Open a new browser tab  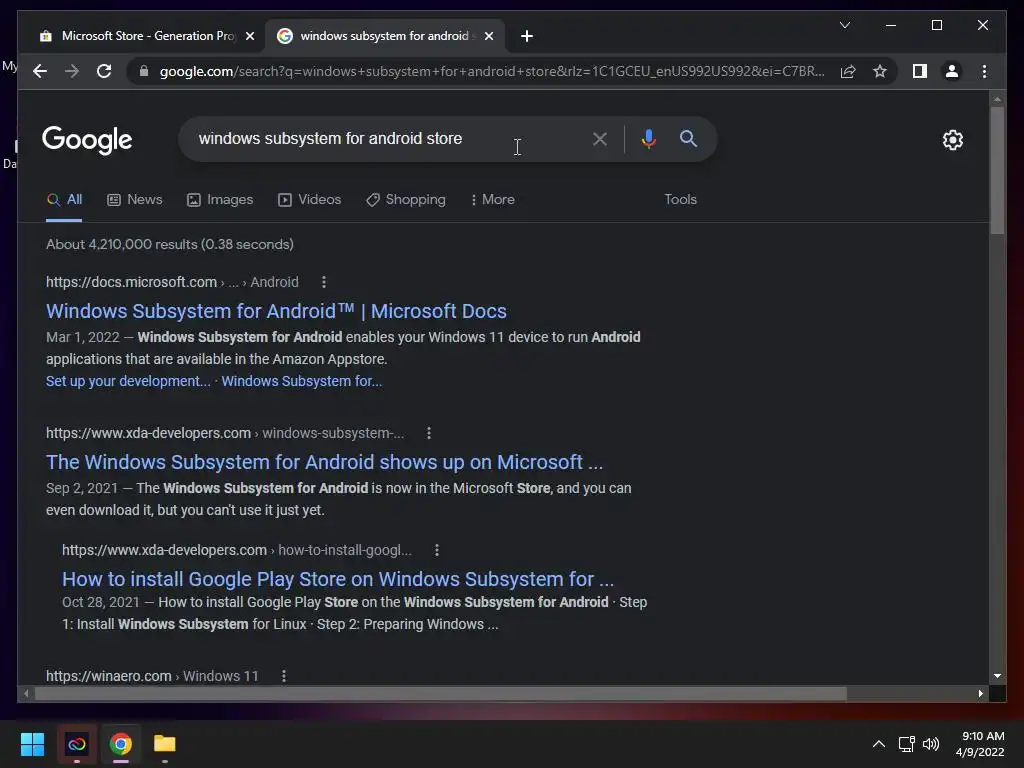[527, 36]
